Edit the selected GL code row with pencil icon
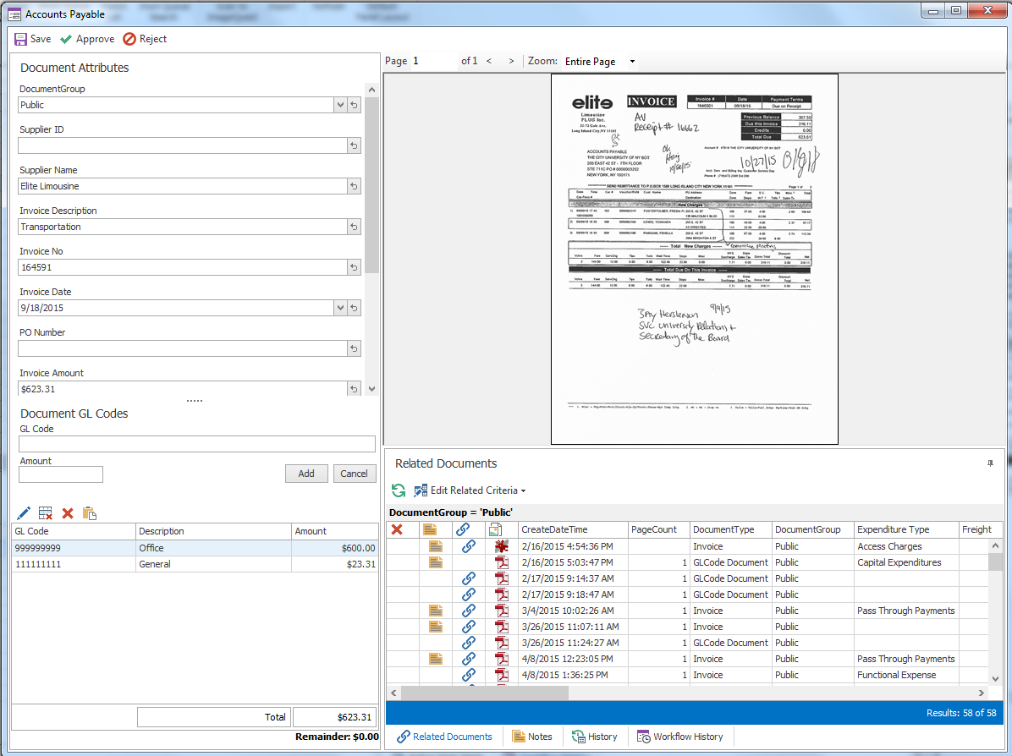The height and width of the screenshot is (756, 1012). (x=24, y=513)
